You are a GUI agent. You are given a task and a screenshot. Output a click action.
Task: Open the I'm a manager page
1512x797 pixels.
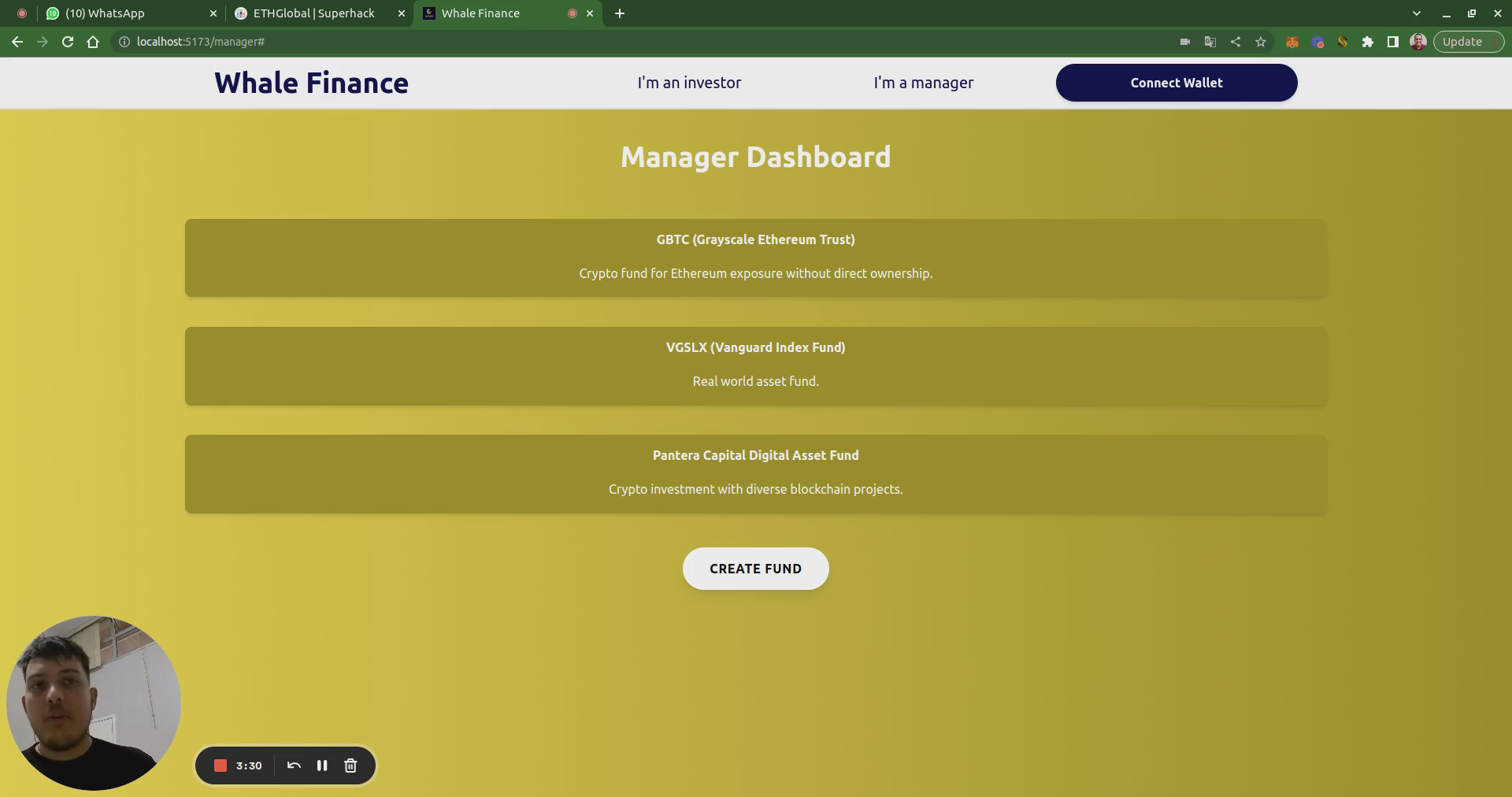(923, 83)
